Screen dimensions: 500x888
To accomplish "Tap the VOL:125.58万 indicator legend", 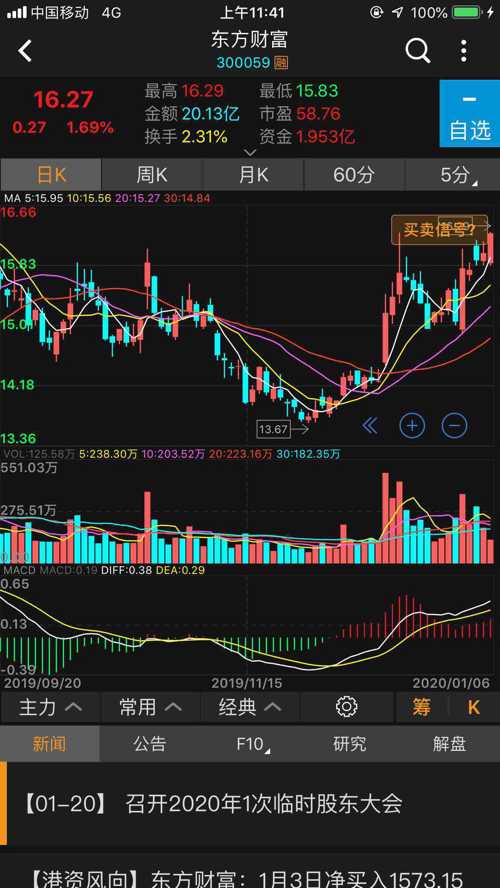I will [x=40, y=454].
